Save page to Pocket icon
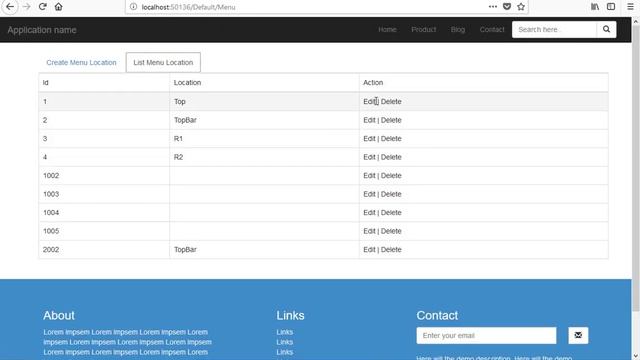 (x=507, y=7)
